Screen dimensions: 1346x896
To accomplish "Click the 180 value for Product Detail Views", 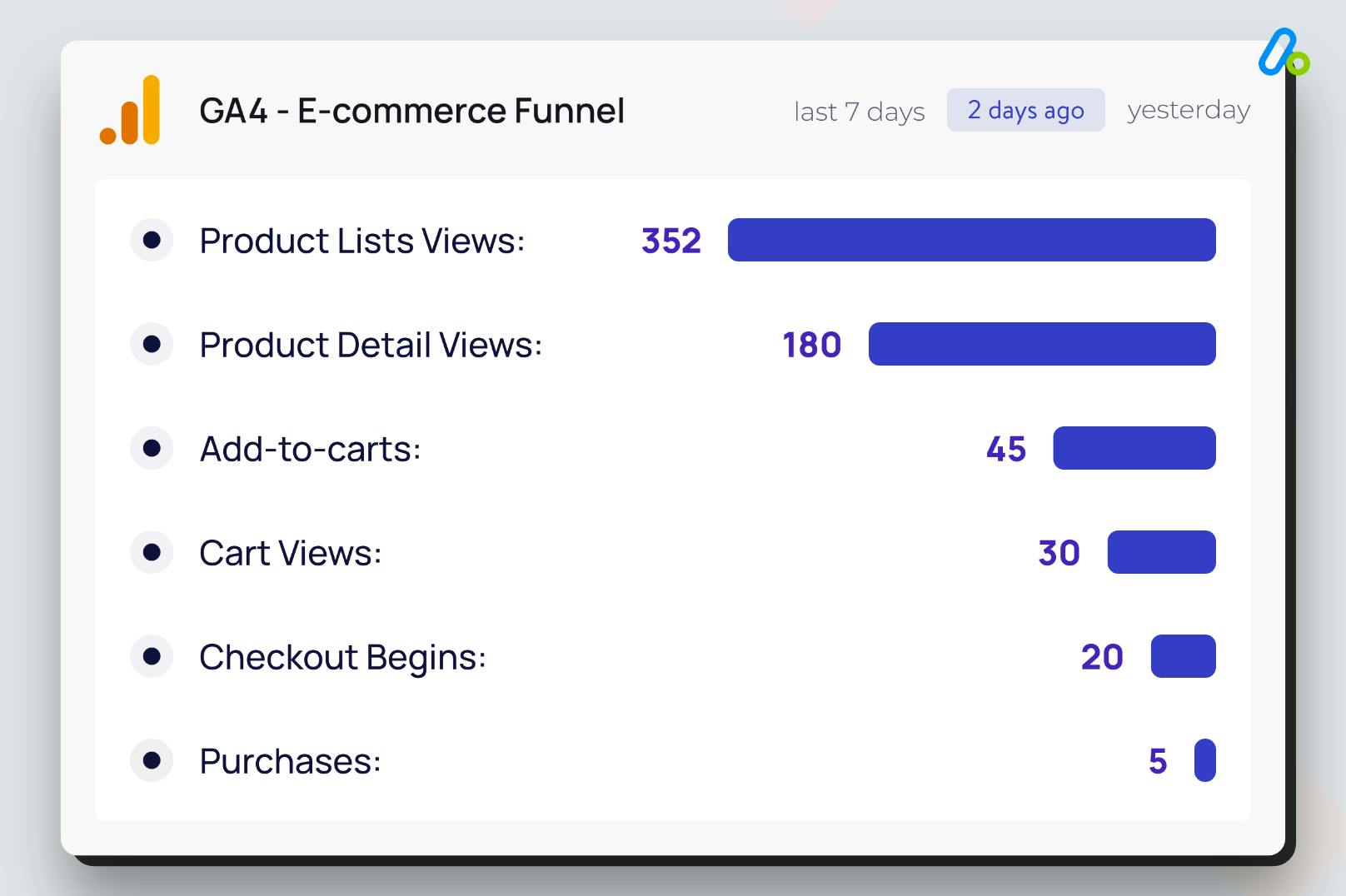I will click(x=811, y=344).
